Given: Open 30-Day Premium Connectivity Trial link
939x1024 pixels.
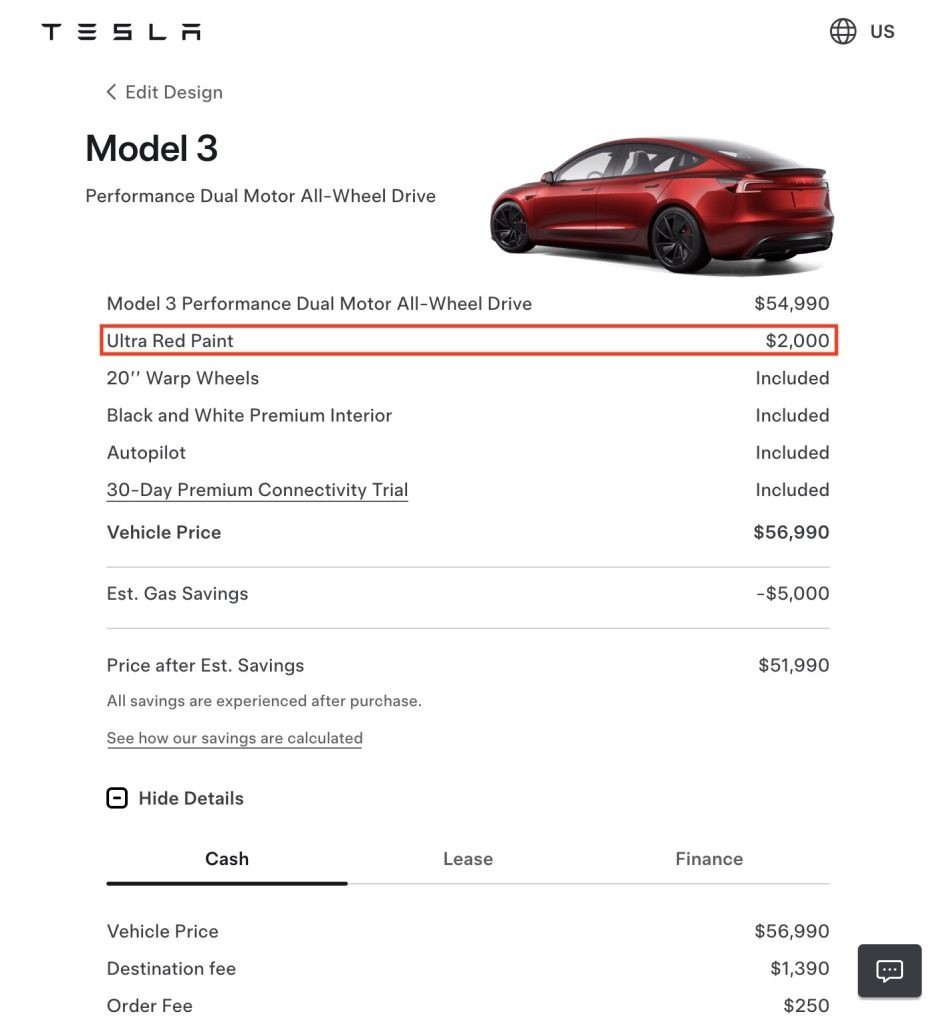Looking at the screenshot, I should coord(257,490).
